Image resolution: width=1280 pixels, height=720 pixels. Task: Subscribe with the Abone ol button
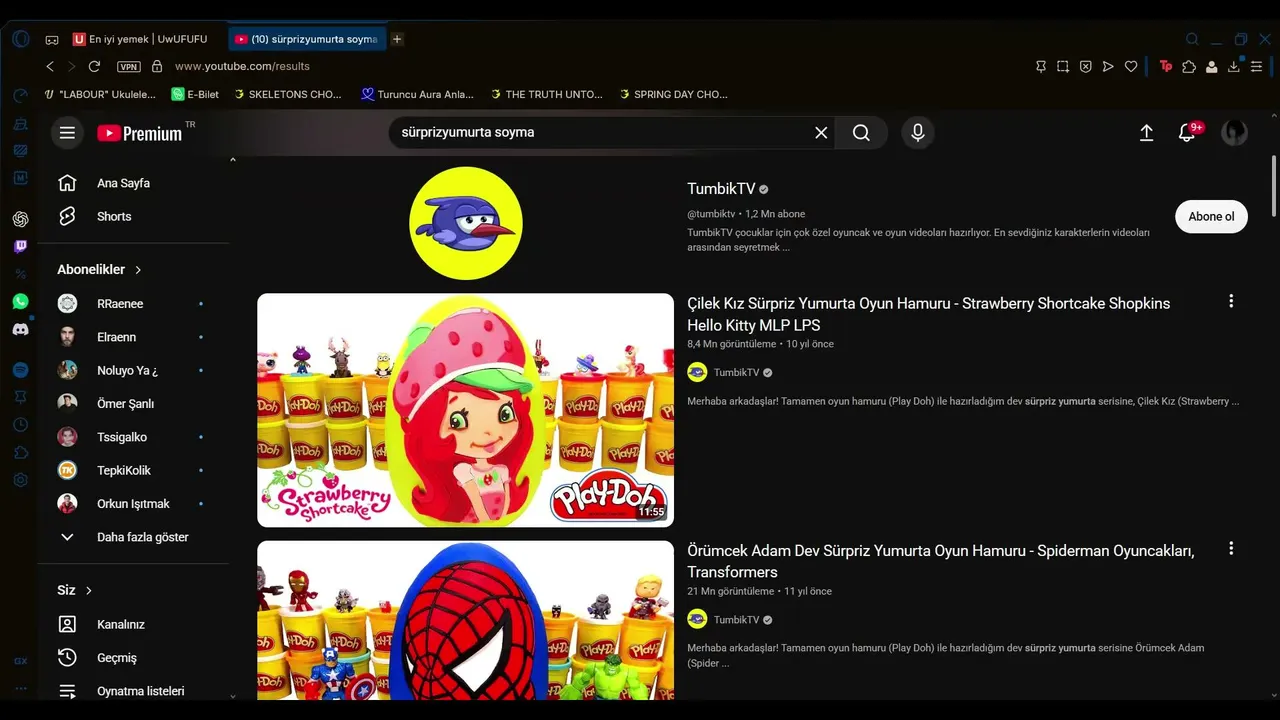pyautogui.click(x=1211, y=216)
